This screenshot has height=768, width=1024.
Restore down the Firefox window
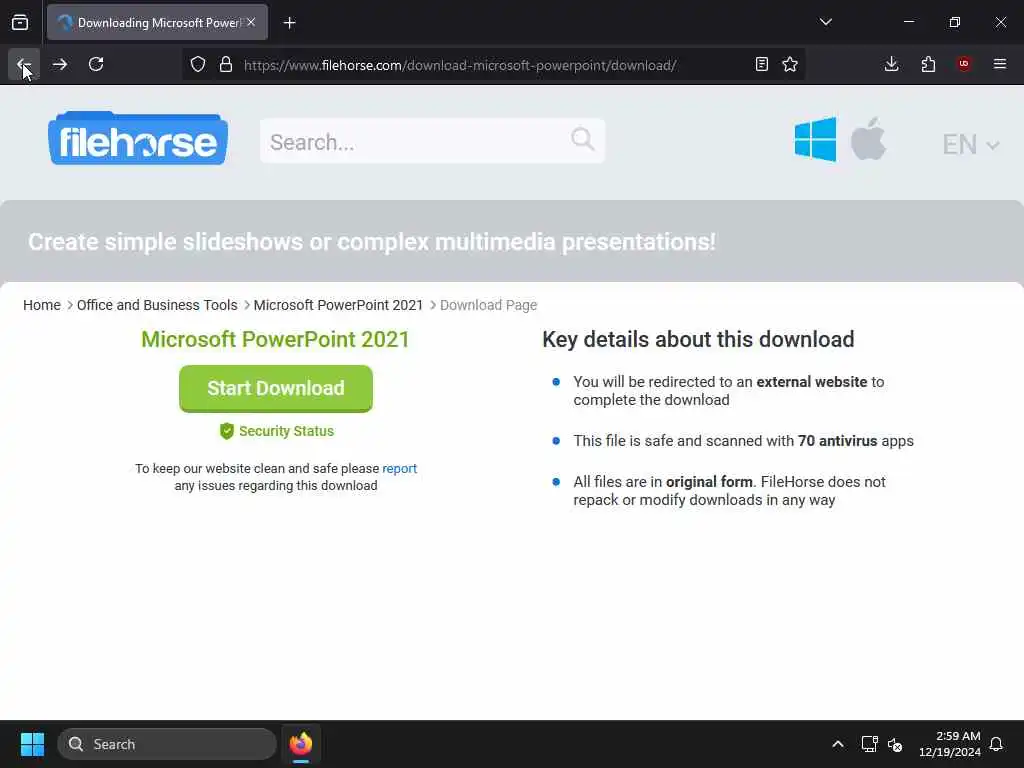point(955,22)
